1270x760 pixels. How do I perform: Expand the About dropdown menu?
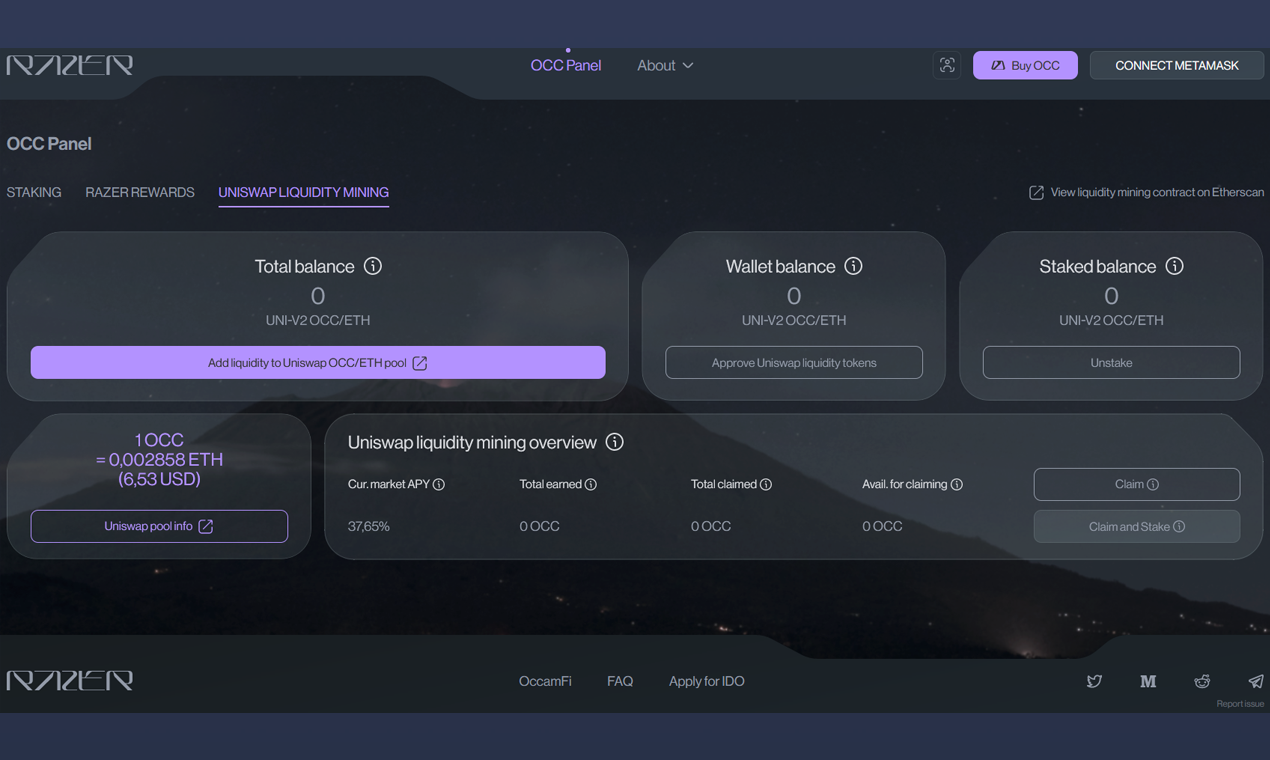pos(664,65)
